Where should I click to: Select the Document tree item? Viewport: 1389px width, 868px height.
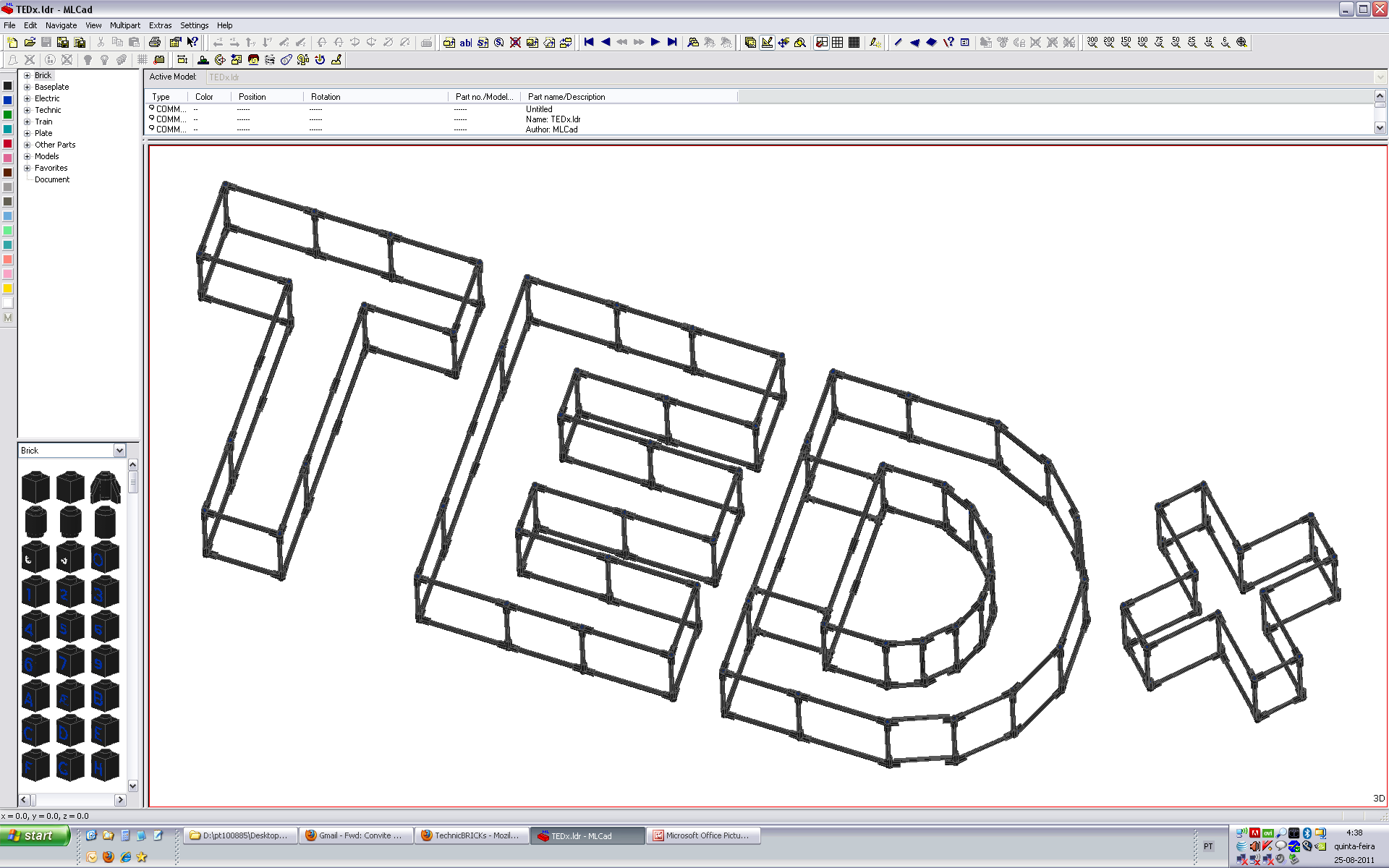pos(52,179)
